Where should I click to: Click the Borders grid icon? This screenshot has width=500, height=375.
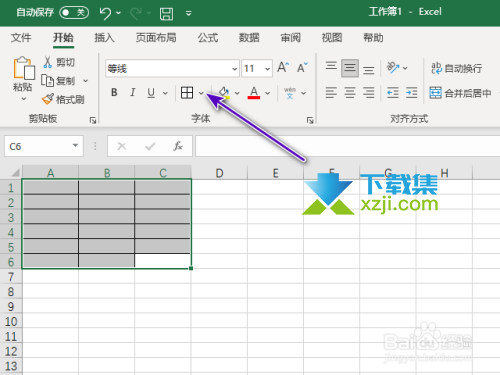pyautogui.click(x=187, y=92)
